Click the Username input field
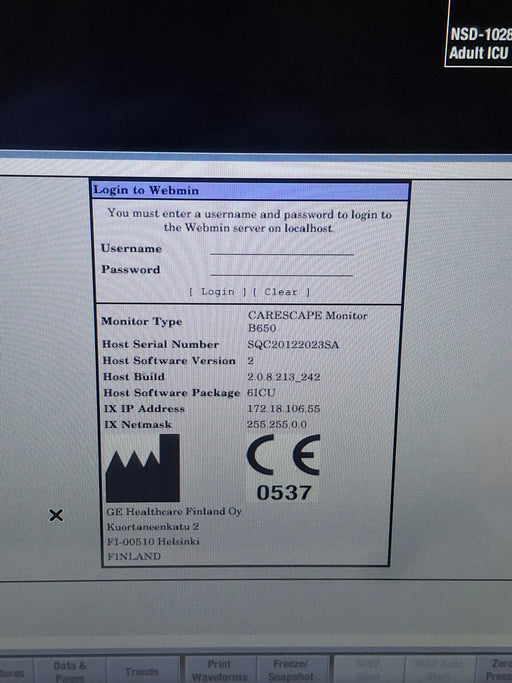The width and height of the screenshot is (512, 683). 282,249
